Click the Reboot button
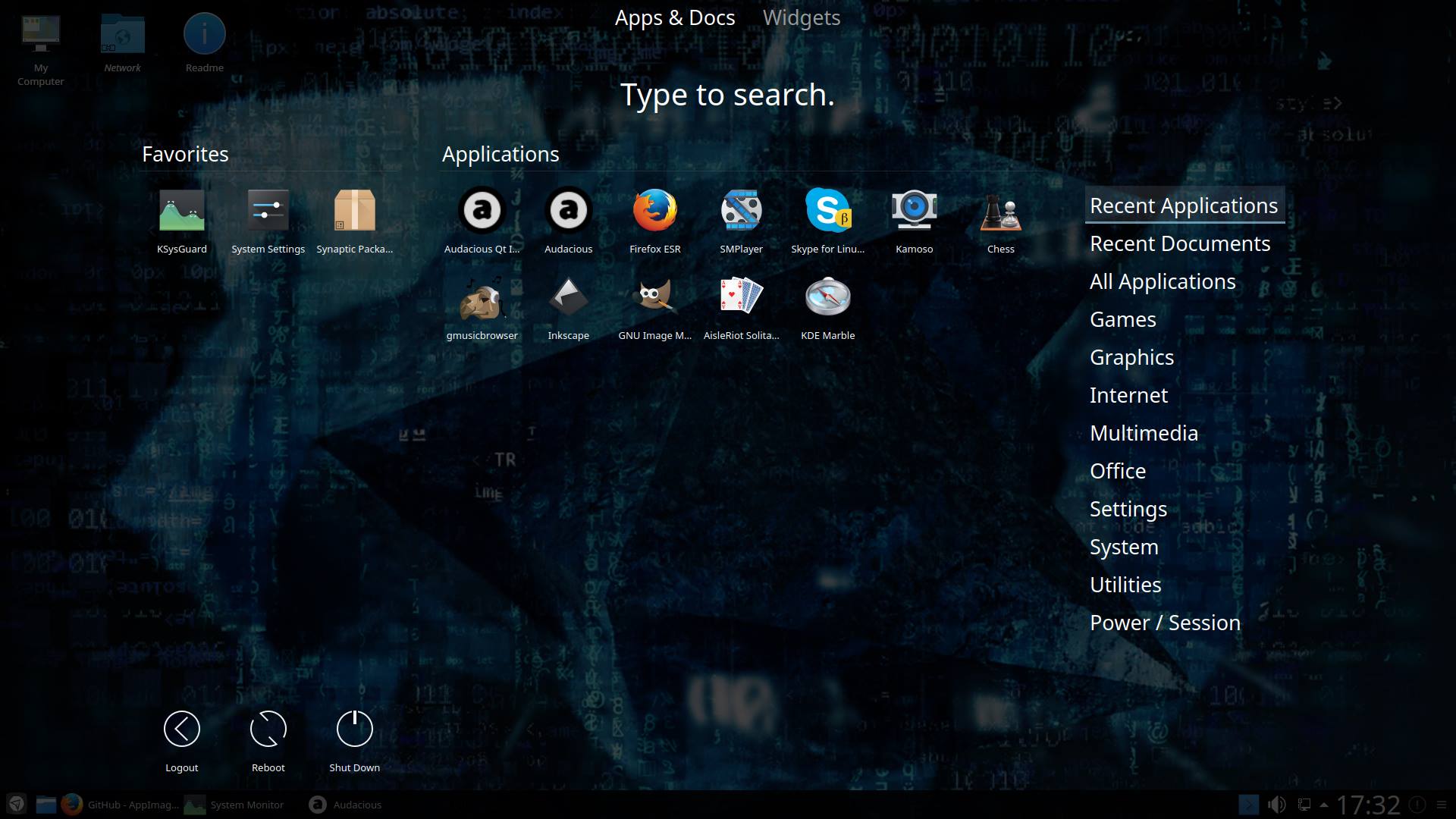The image size is (1456, 819). (268, 741)
